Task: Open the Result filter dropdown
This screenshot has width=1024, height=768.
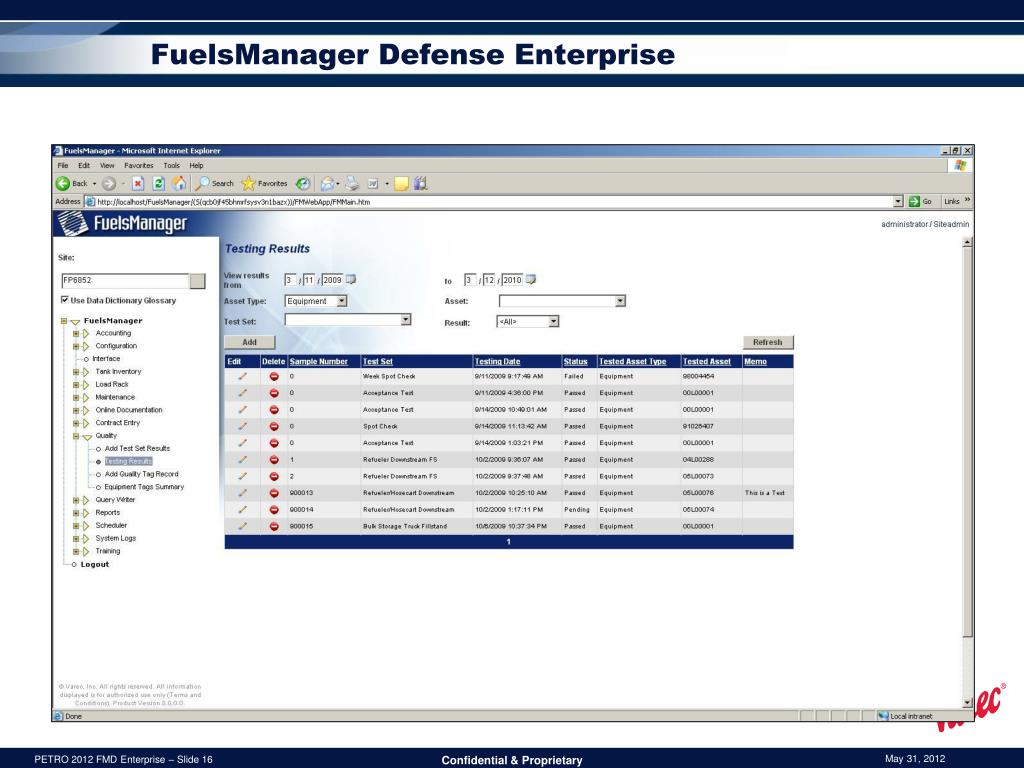Action: 554,321
